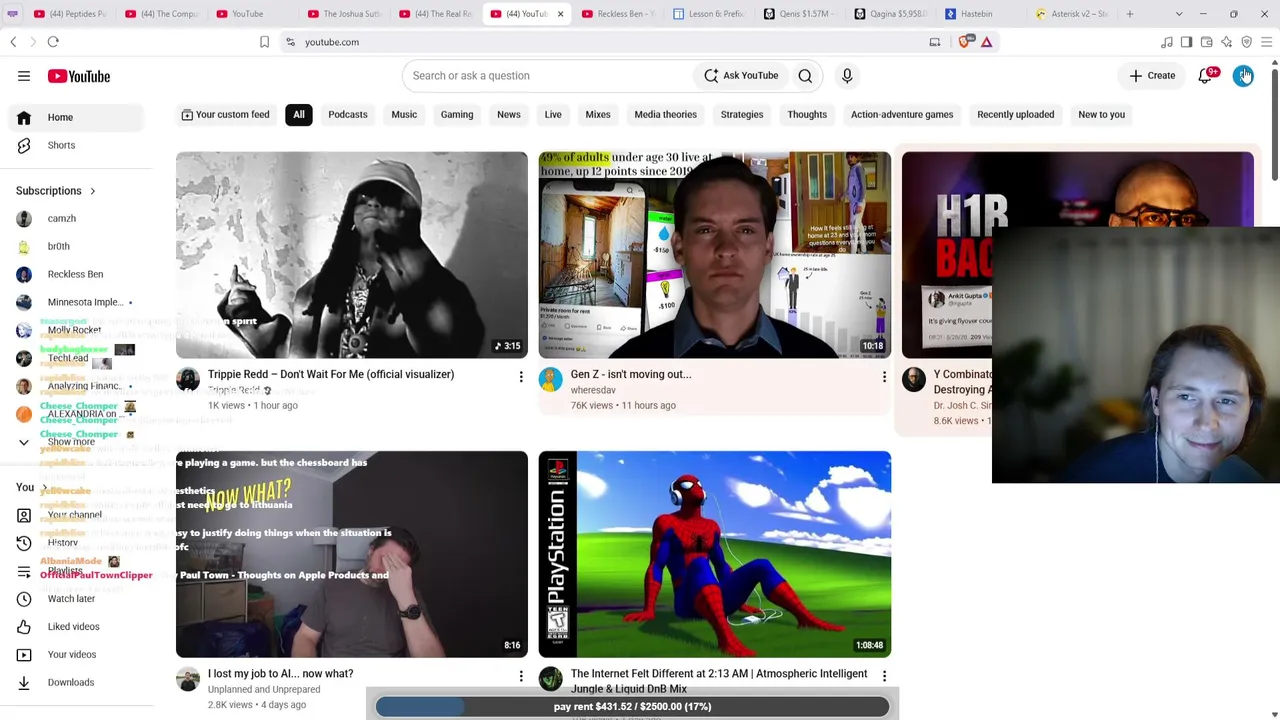Reload the page in the browser
1280x720 pixels.
(53, 42)
